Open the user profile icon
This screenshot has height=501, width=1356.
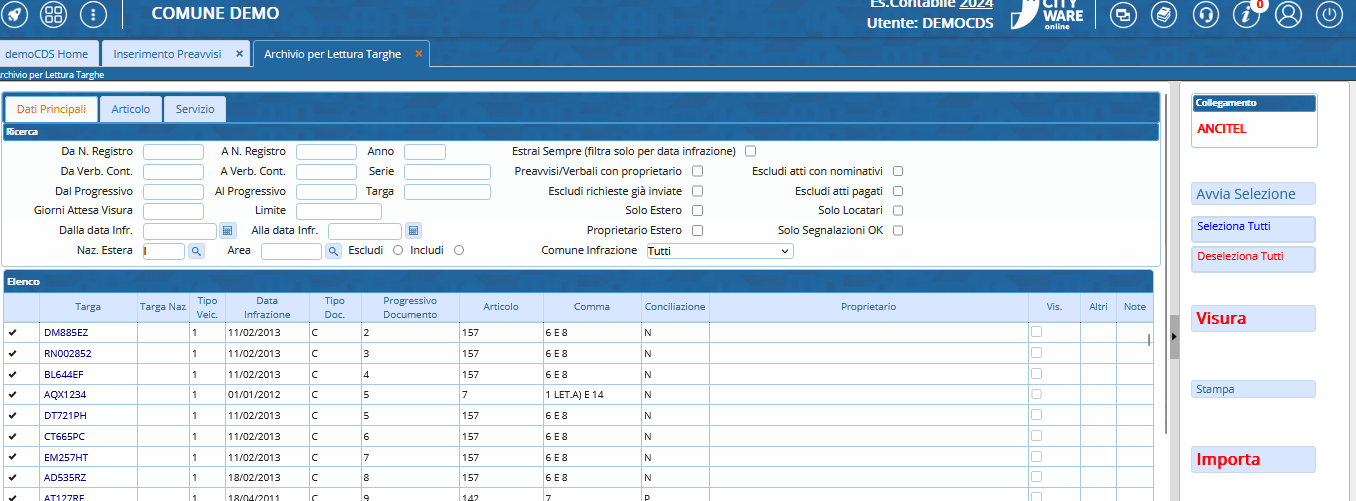coord(1288,14)
